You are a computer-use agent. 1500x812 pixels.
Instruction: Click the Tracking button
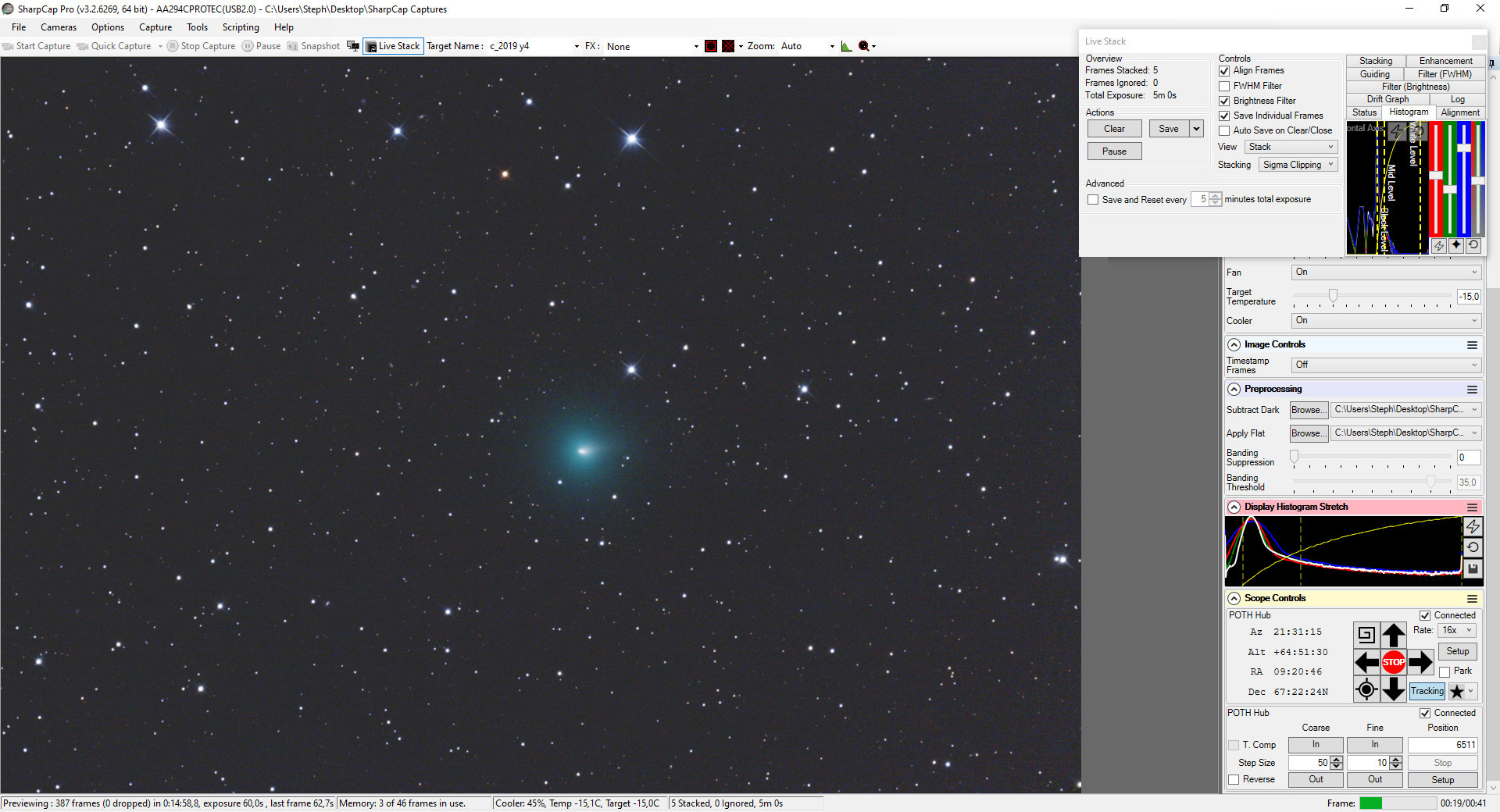pos(1427,691)
